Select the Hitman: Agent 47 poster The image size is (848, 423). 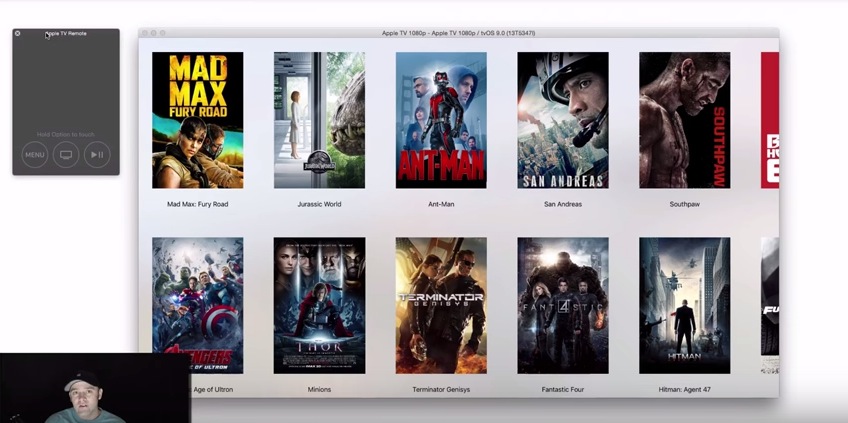pos(685,305)
